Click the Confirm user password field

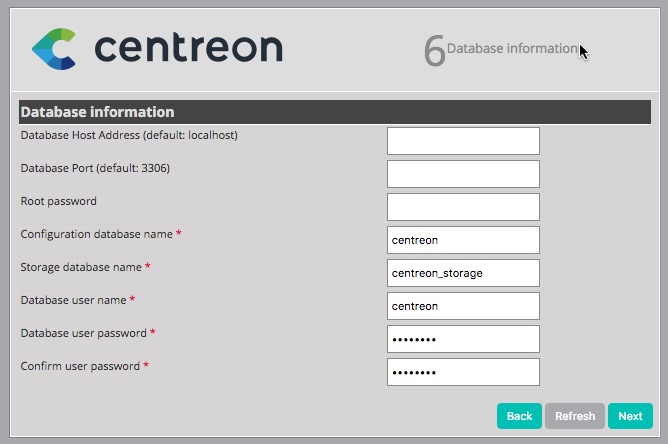463,372
